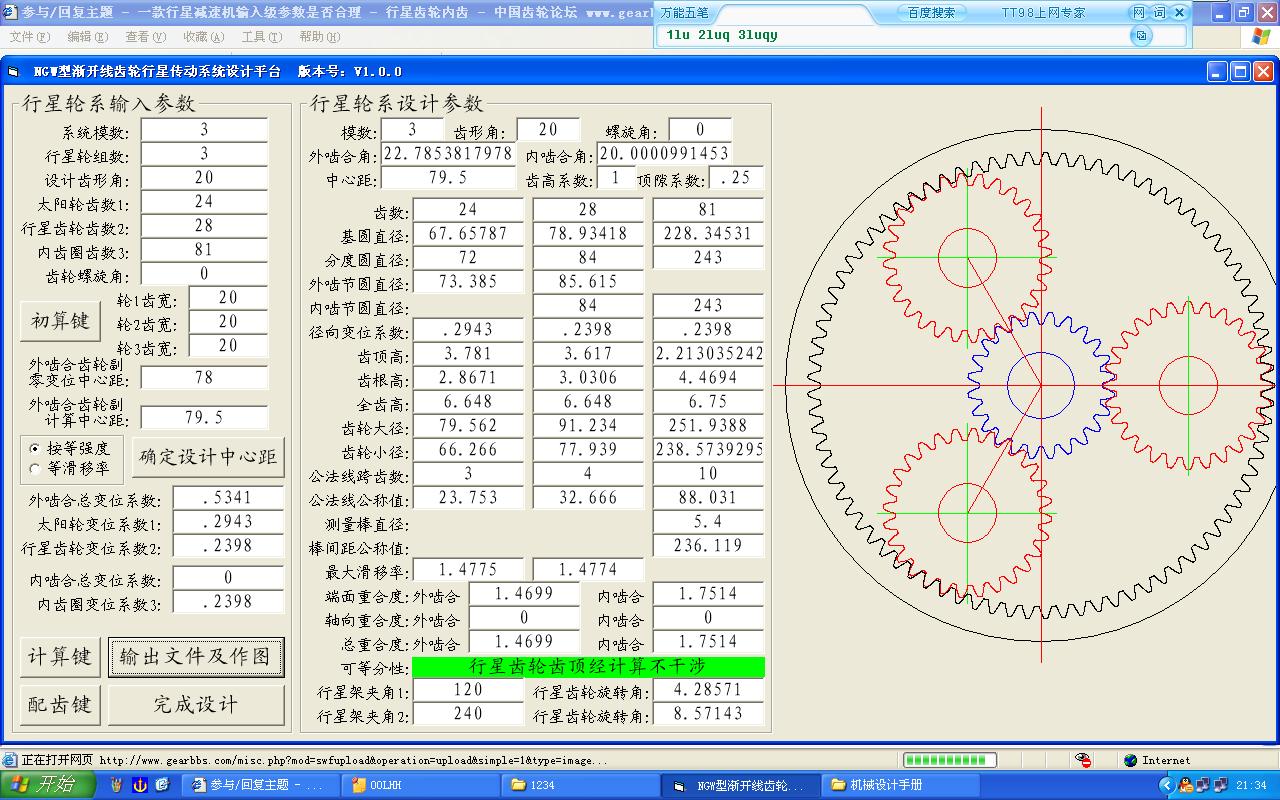Image resolution: width=1280 pixels, height=800 pixels.
Task: Click the 开始 Start button
Action: pyautogui.click(x=48, y=785)
